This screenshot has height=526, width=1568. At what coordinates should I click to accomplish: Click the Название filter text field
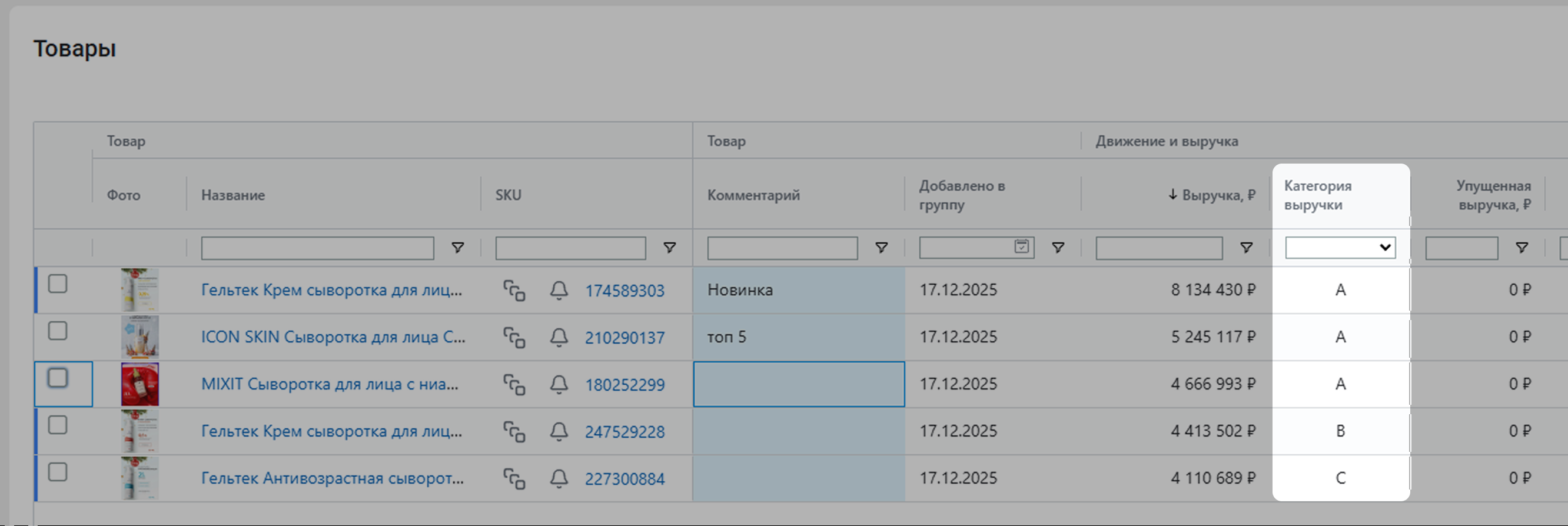317,248
